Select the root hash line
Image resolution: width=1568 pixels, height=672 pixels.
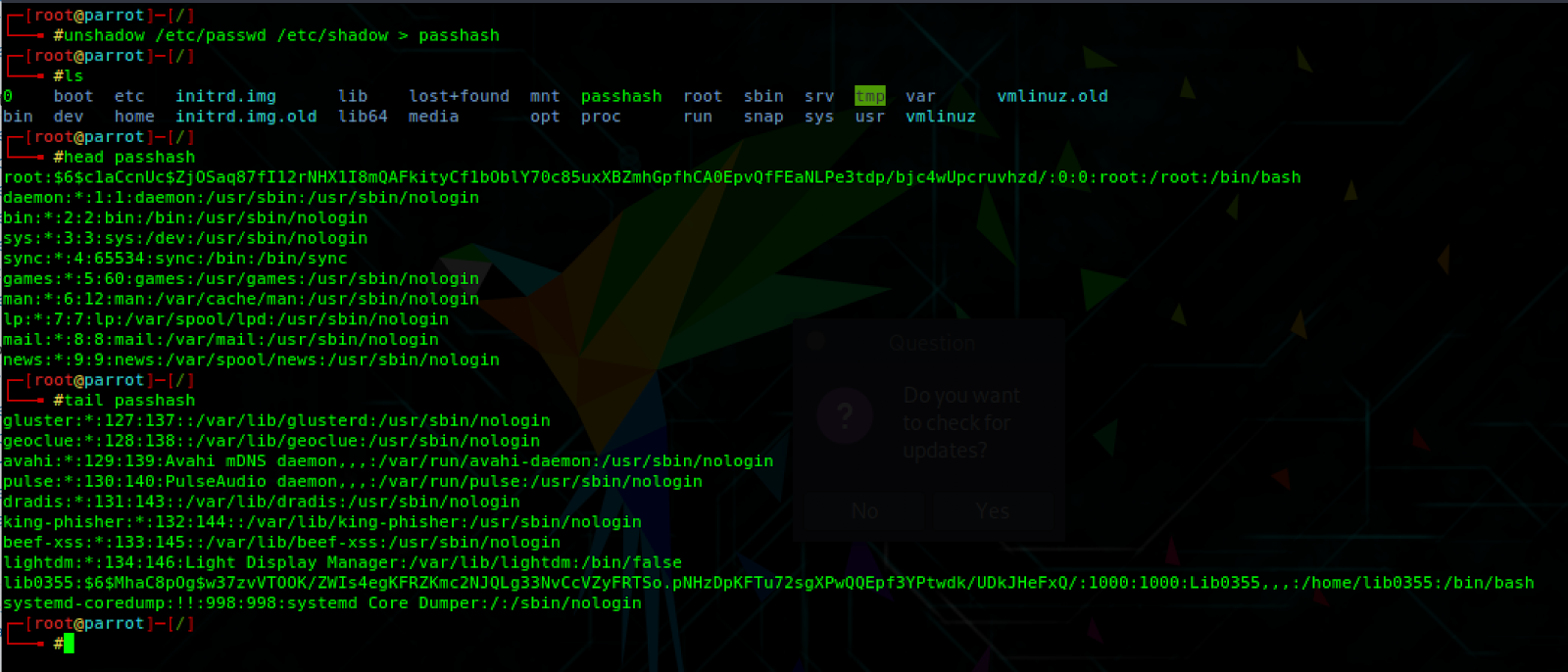click(652, 177)
